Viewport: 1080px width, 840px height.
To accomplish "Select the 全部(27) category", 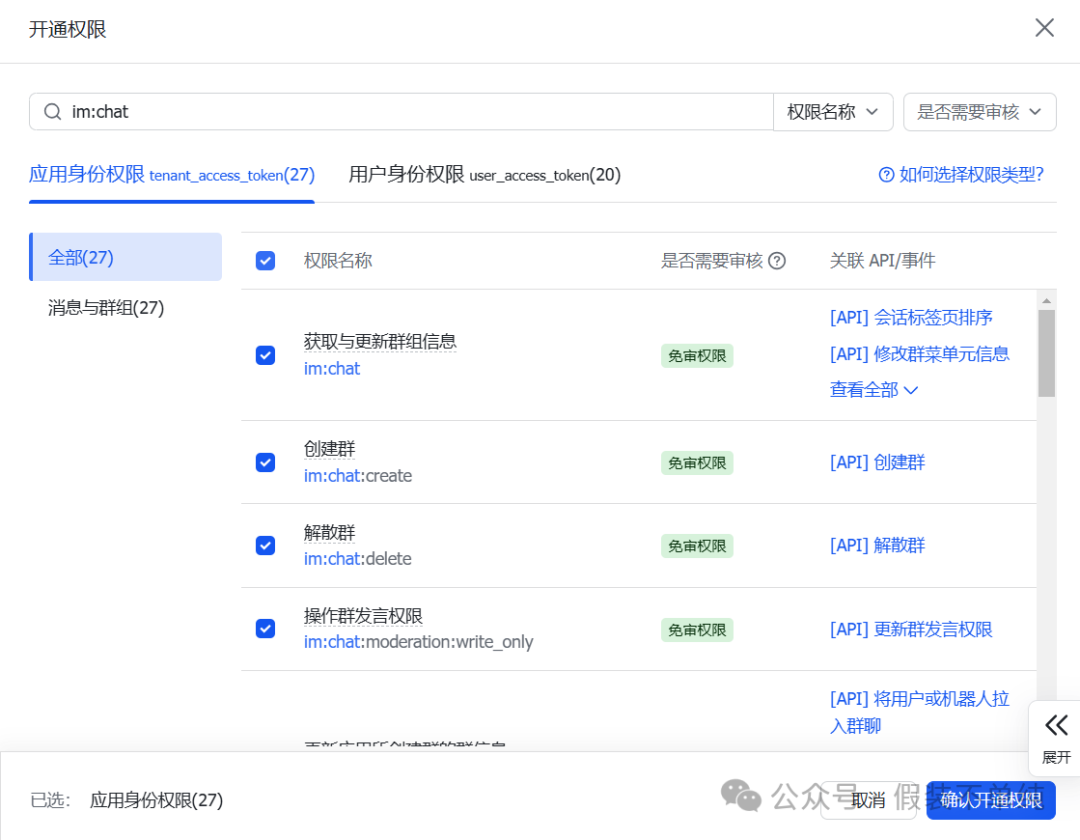I will click(125, 257).
